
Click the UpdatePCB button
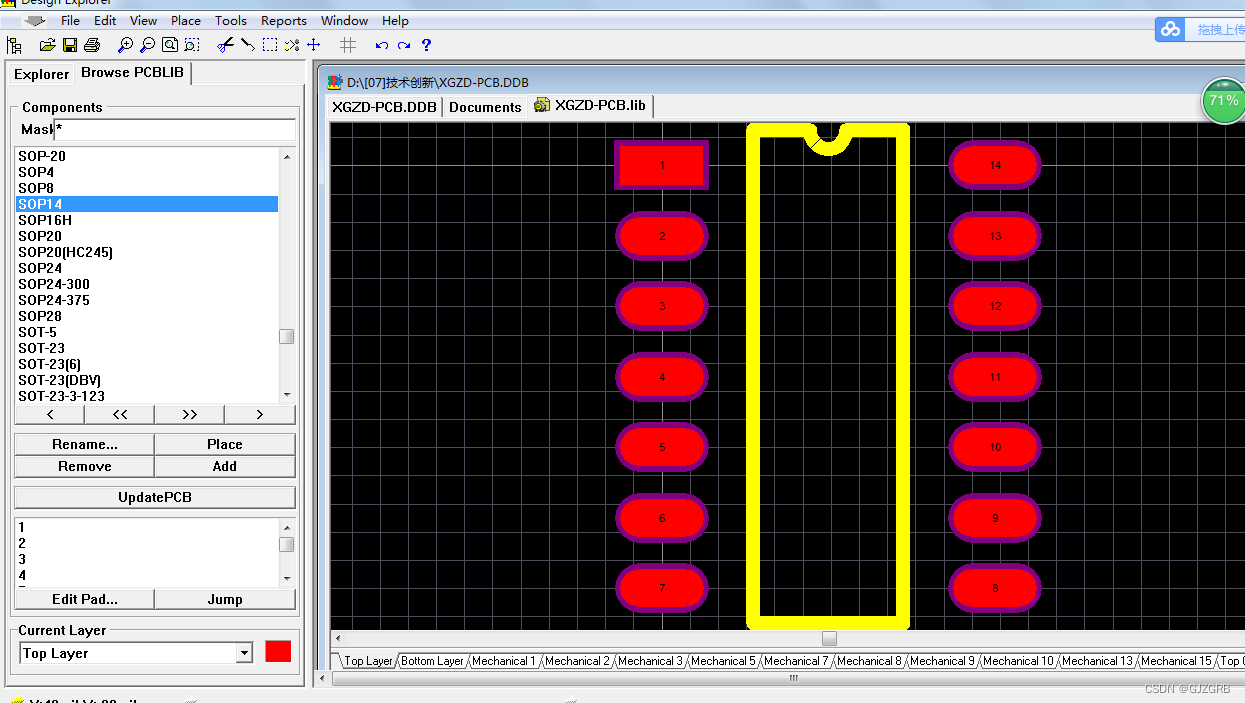coord(154,496)
